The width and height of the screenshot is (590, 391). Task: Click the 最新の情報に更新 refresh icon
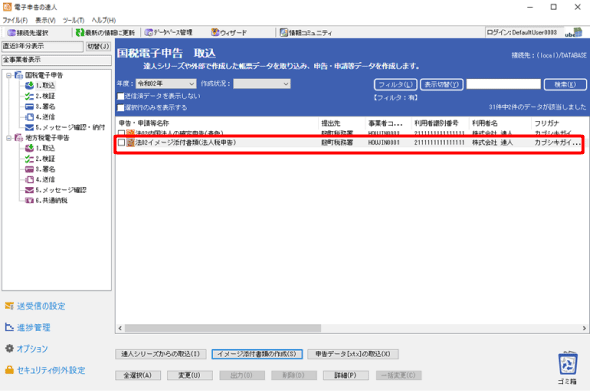point(80,33)
